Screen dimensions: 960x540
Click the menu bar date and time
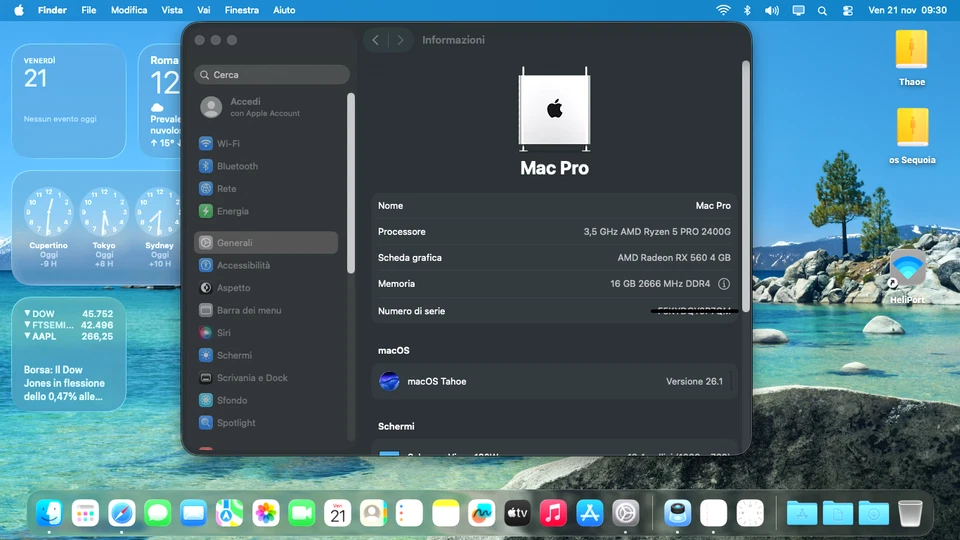(907, 10)
